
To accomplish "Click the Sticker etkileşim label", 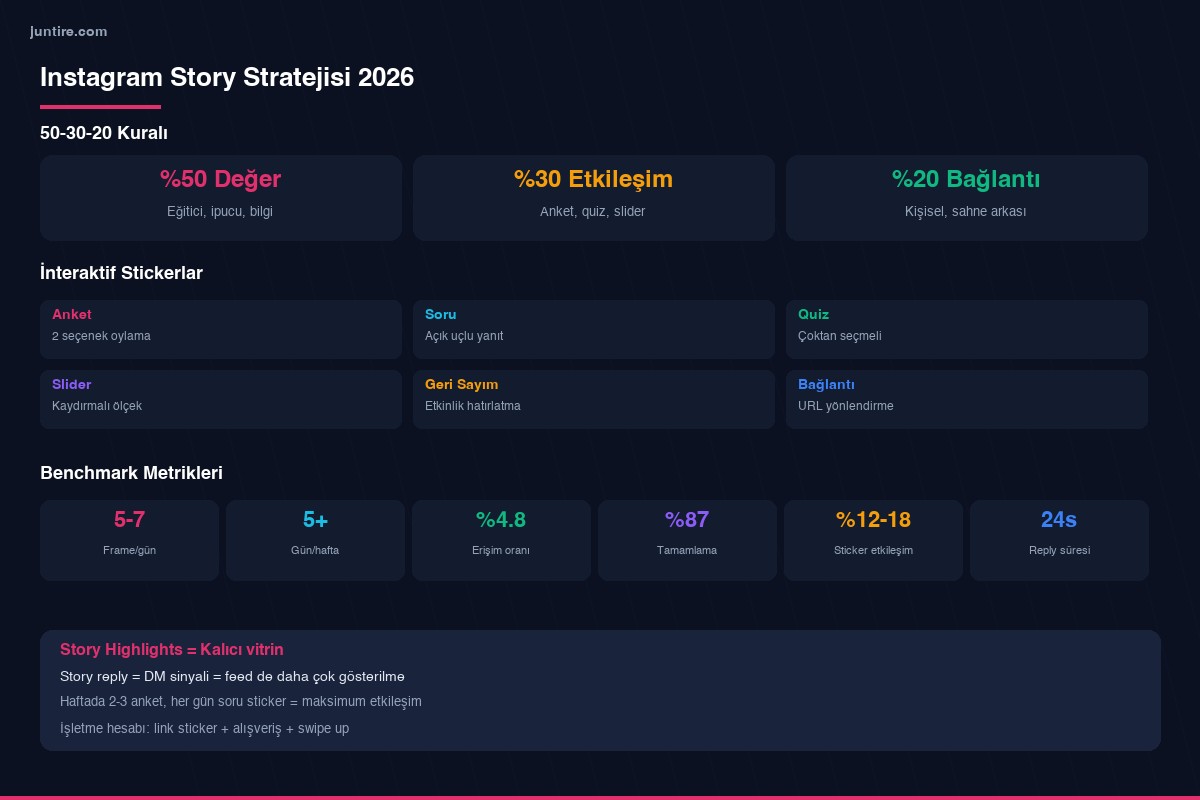I will pyautogui.click(x=873, y=550).
